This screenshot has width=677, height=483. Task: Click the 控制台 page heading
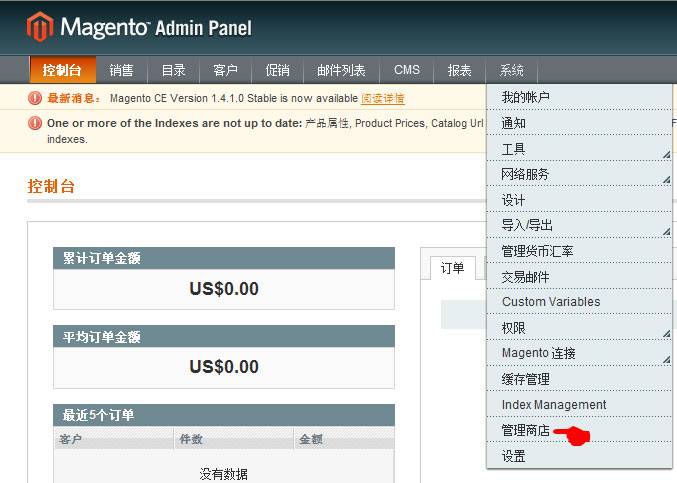coord(51,186)
